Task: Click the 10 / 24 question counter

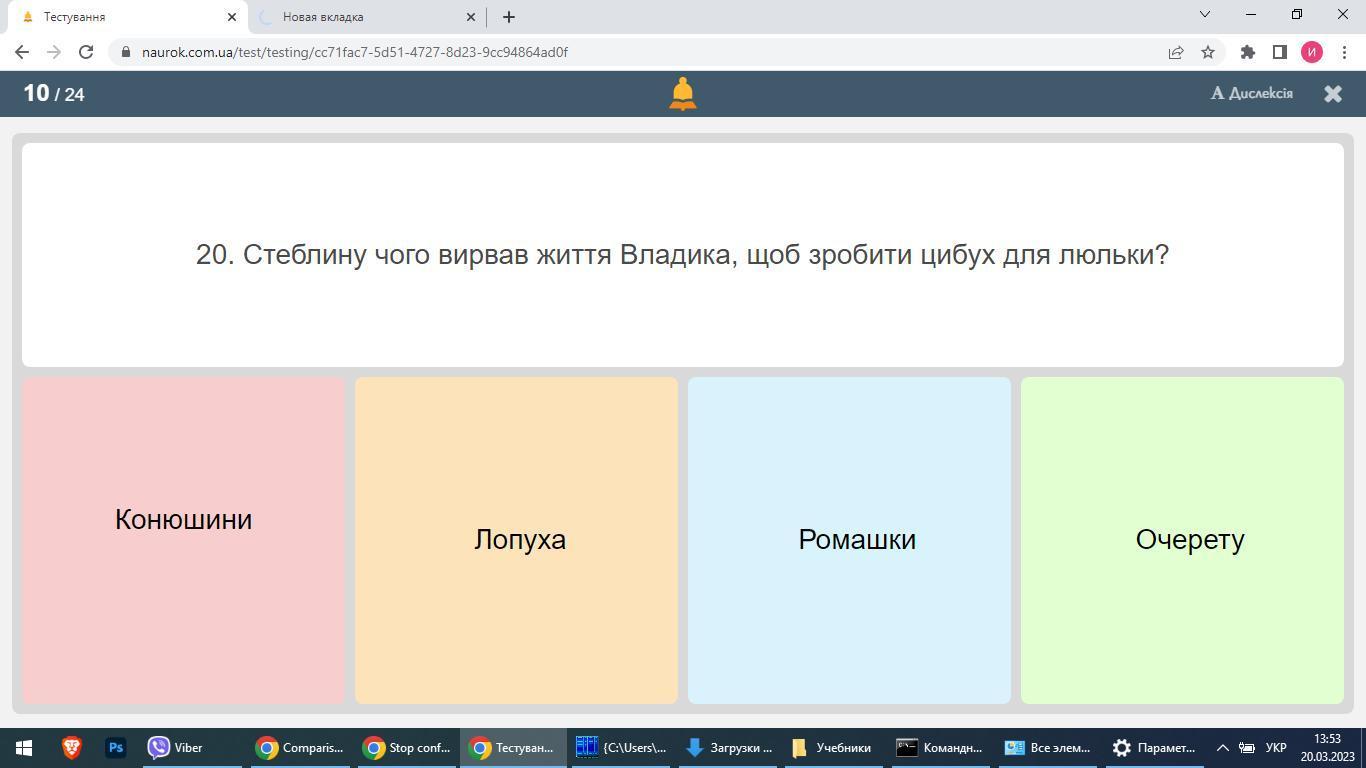Action: click(54, 94)
